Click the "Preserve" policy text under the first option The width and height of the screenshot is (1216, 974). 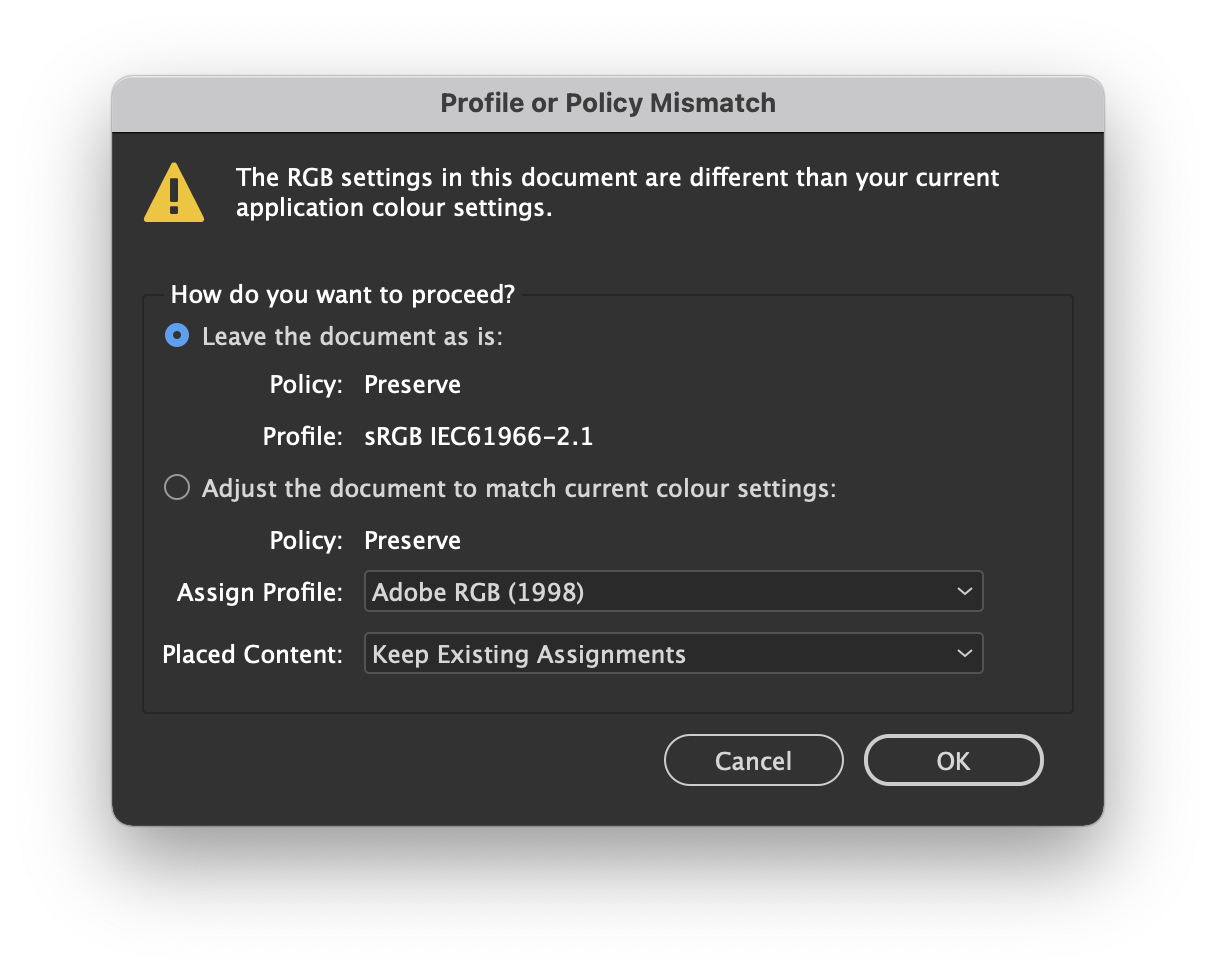412,384
